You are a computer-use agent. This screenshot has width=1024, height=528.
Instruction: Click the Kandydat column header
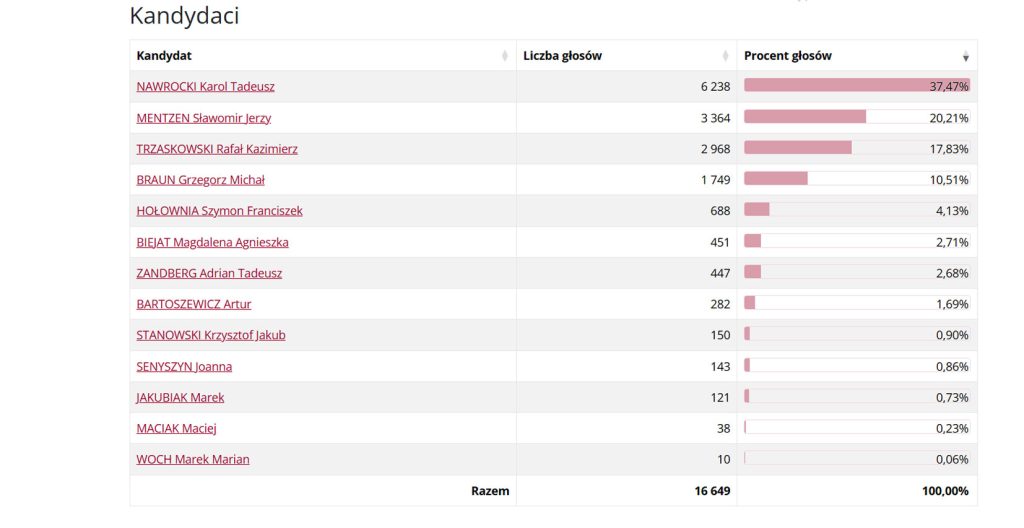[164, 56]
